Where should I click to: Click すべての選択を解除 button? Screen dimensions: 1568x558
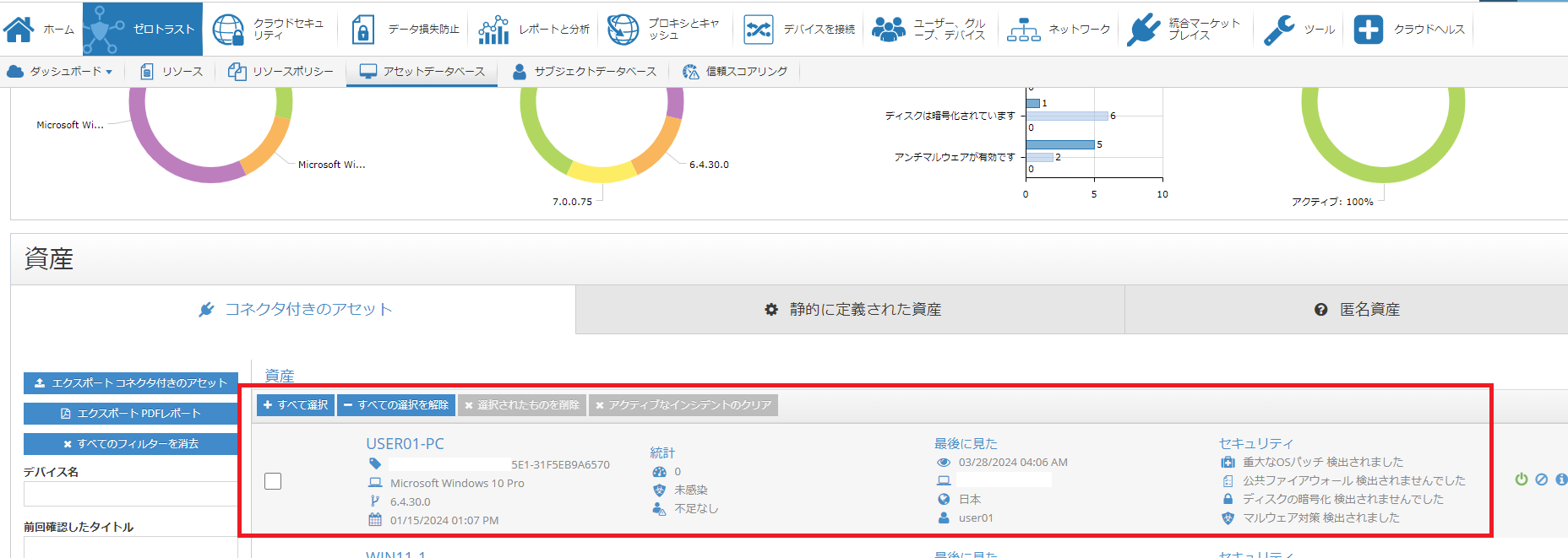coord(396,405)
